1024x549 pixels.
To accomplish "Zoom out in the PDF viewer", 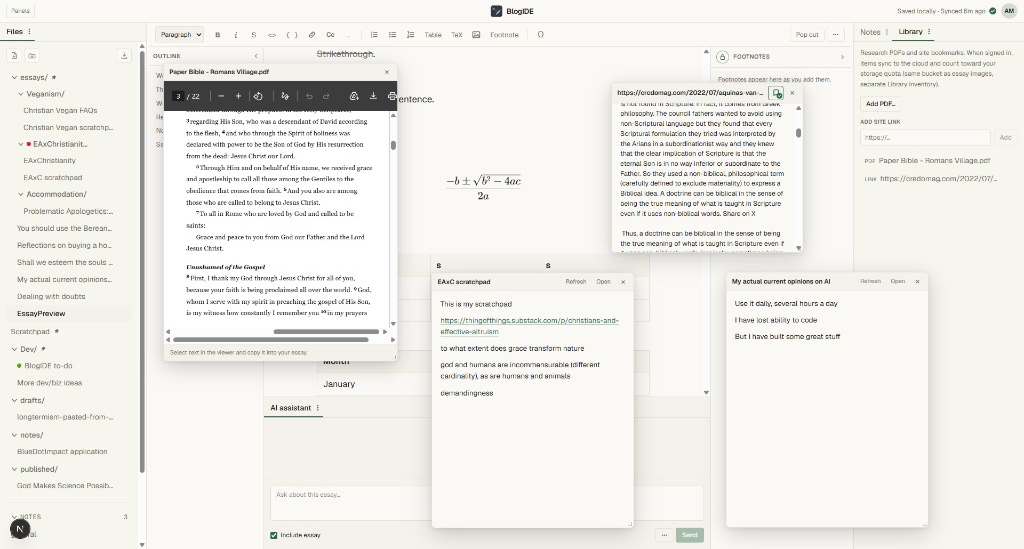I will click(x=221, y=96).
